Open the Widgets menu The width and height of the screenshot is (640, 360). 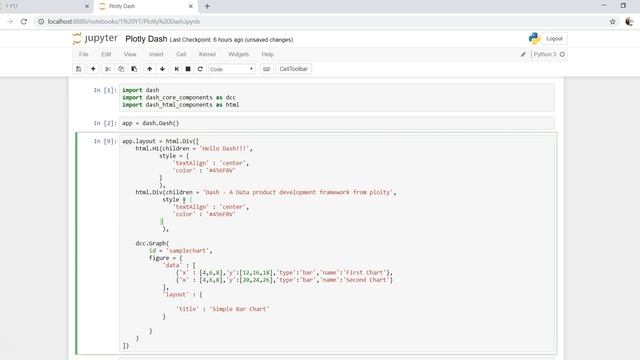238,54
